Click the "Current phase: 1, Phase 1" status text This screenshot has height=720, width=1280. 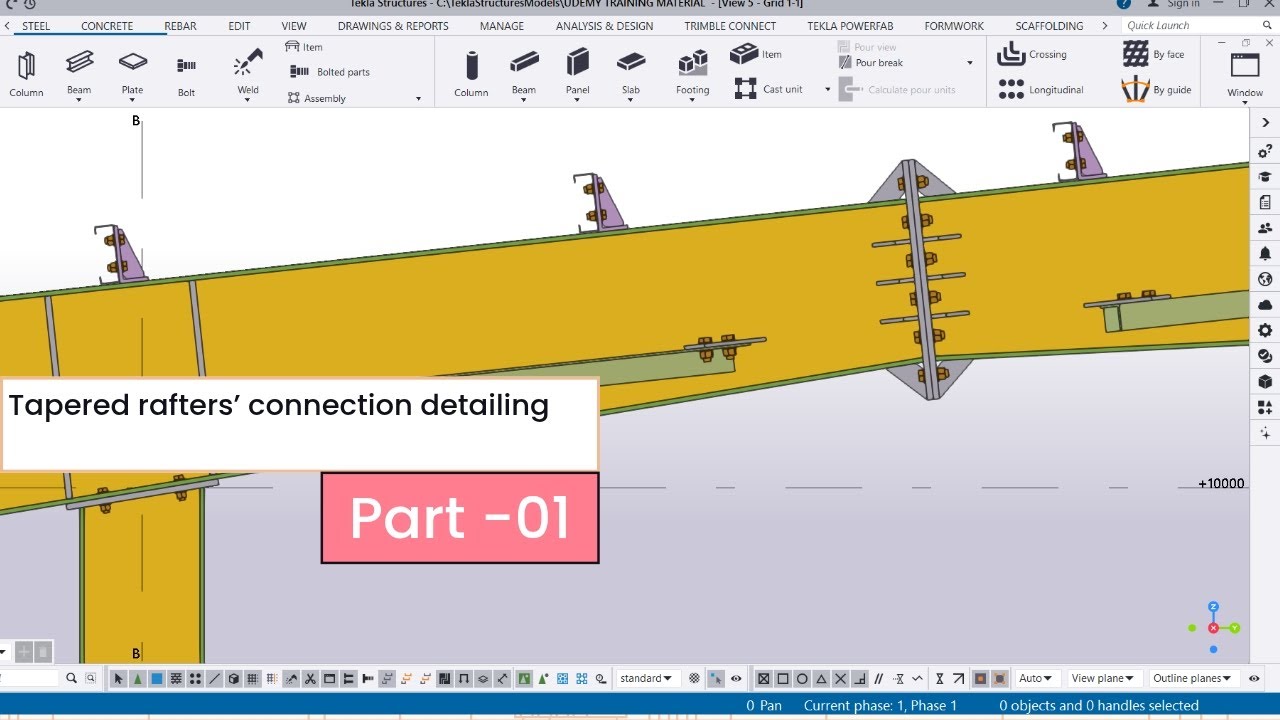(880, 706)
